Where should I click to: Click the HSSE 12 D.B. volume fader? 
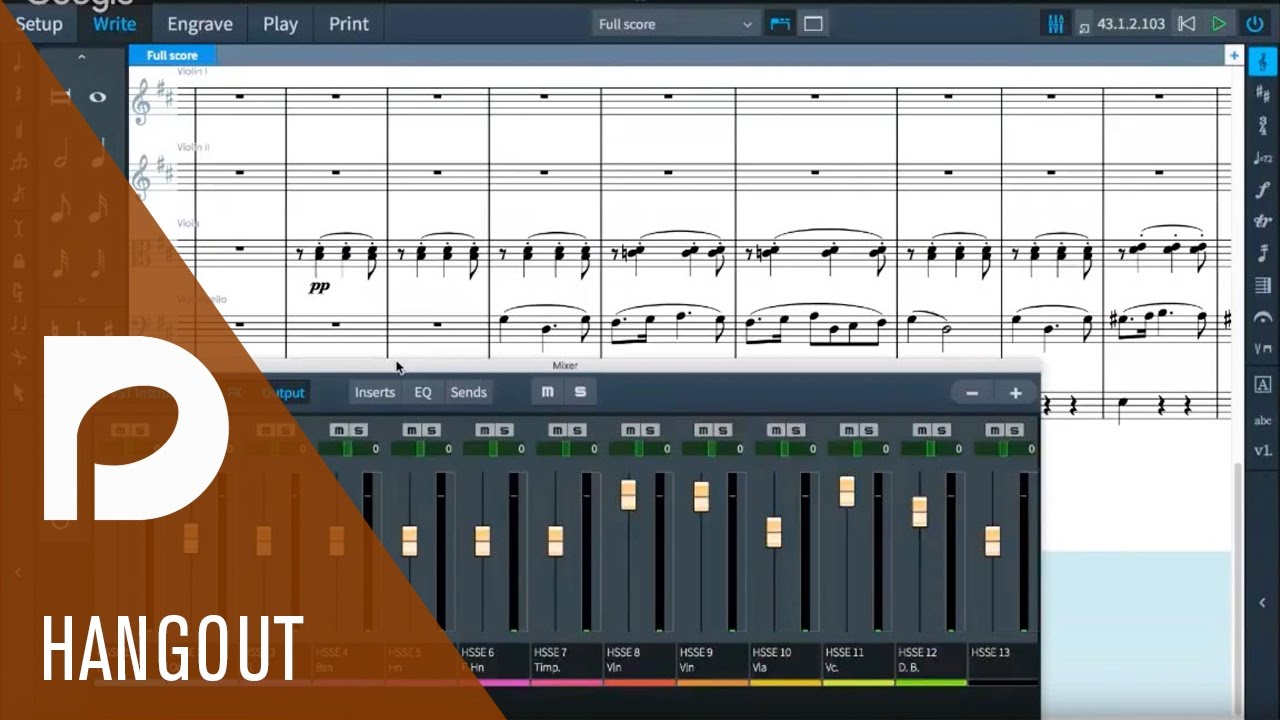coord(920,511)
